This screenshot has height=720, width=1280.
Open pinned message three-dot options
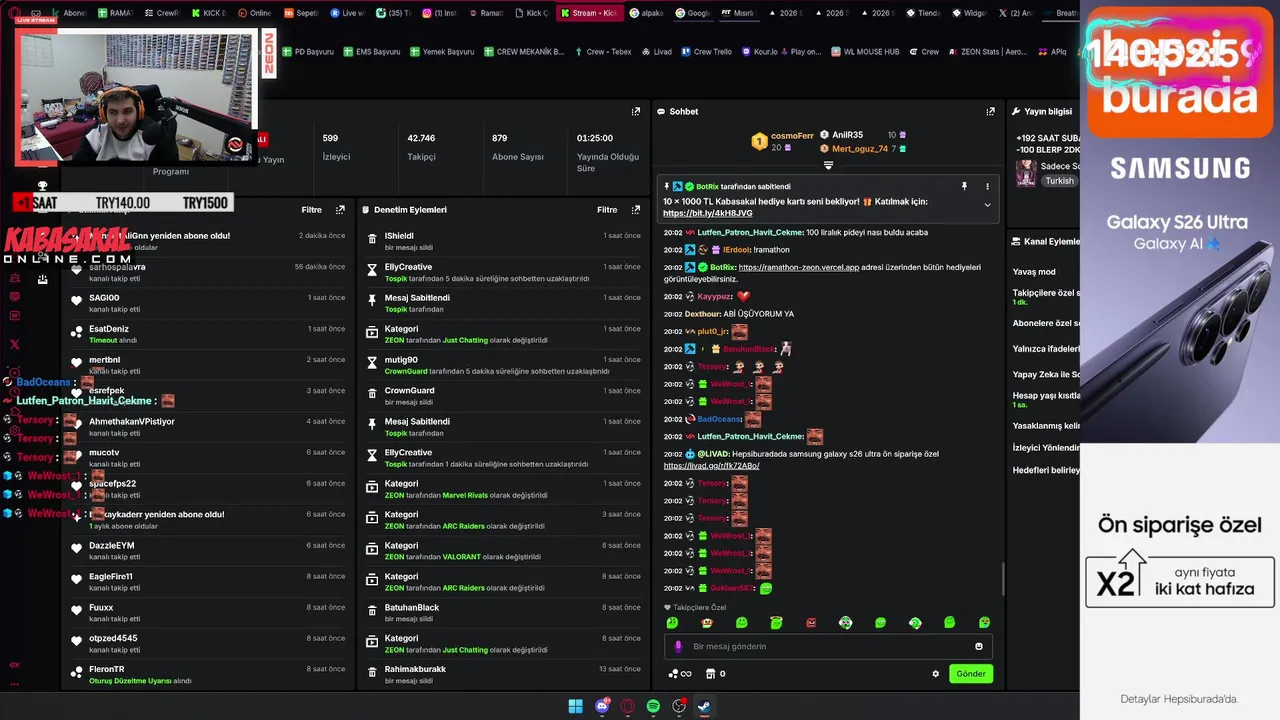(987, 186)
